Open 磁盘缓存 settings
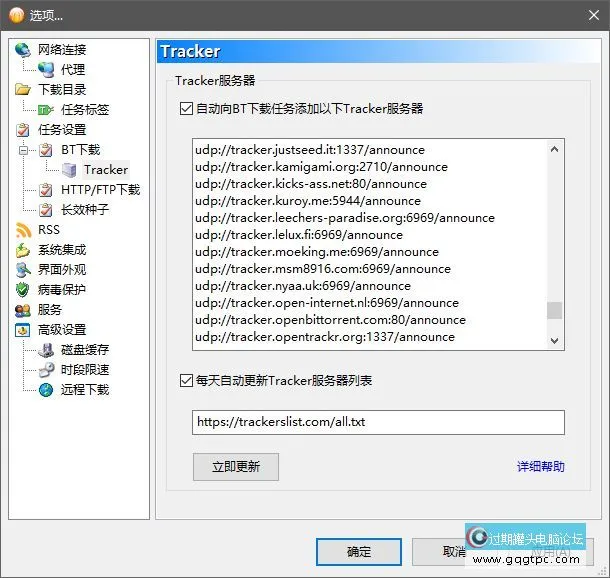This screenshot has height=578, width=610. [85, 350]
